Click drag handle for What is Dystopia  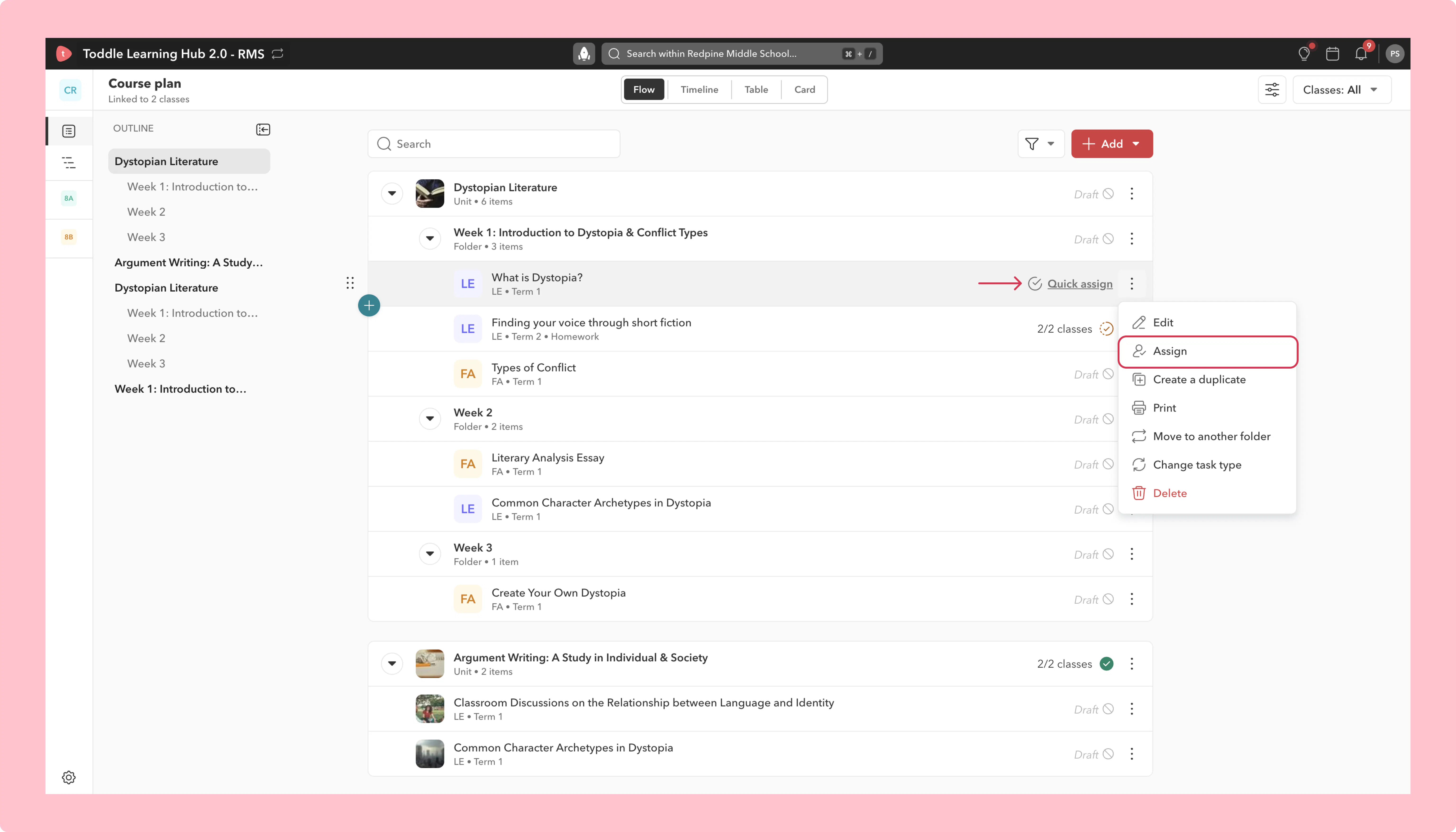pos(350,283)
